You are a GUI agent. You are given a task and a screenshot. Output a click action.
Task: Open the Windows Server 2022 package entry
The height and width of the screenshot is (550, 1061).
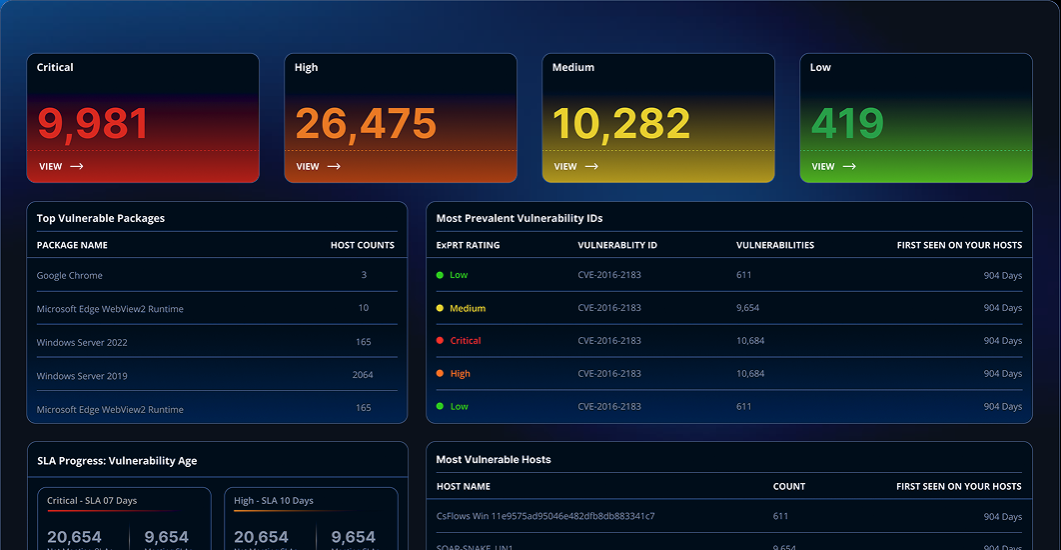(x=82, y=343)
